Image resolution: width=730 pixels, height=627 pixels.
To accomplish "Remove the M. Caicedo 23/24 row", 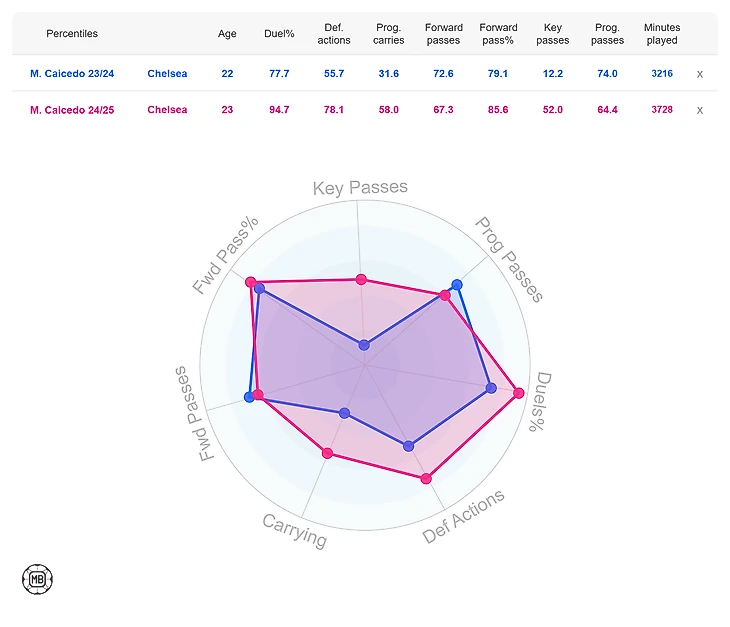I will (700, 74).
